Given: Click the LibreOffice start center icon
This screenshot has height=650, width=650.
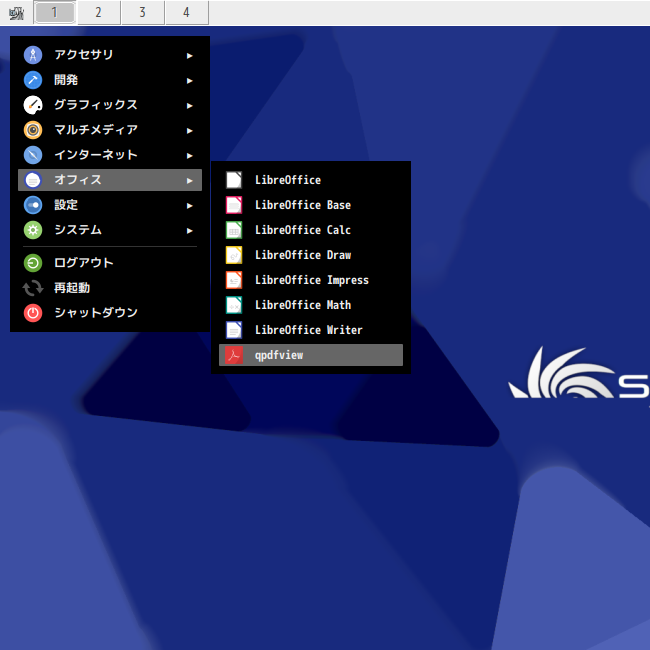Looking at the screenshot, I should tap(234, 180).
